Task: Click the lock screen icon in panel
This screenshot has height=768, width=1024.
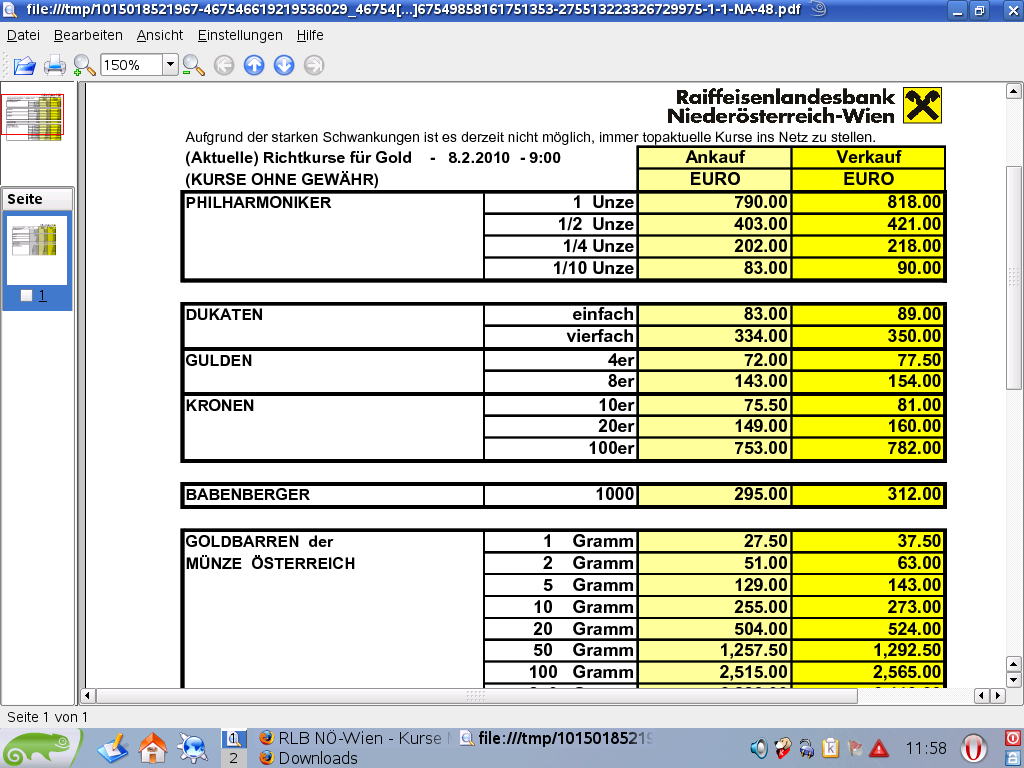Action: [x=1013, y=758]
